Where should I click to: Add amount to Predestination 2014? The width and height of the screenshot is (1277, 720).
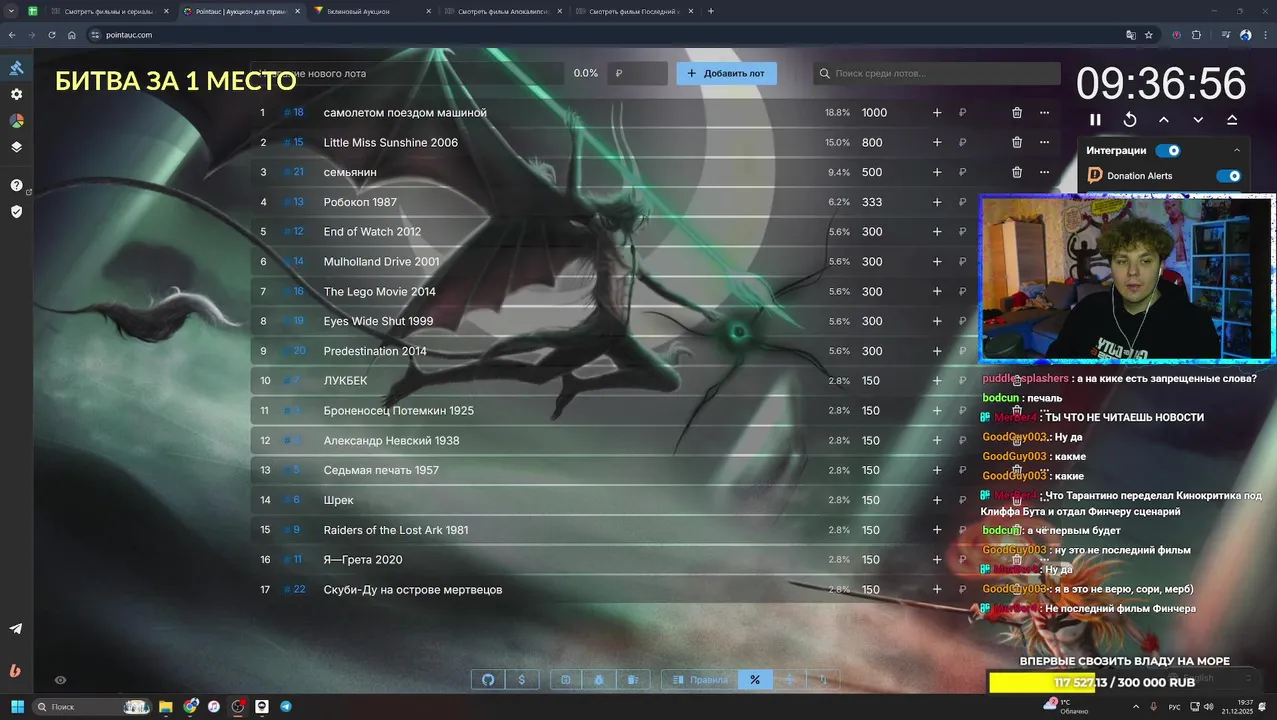(x=937, y=351)
